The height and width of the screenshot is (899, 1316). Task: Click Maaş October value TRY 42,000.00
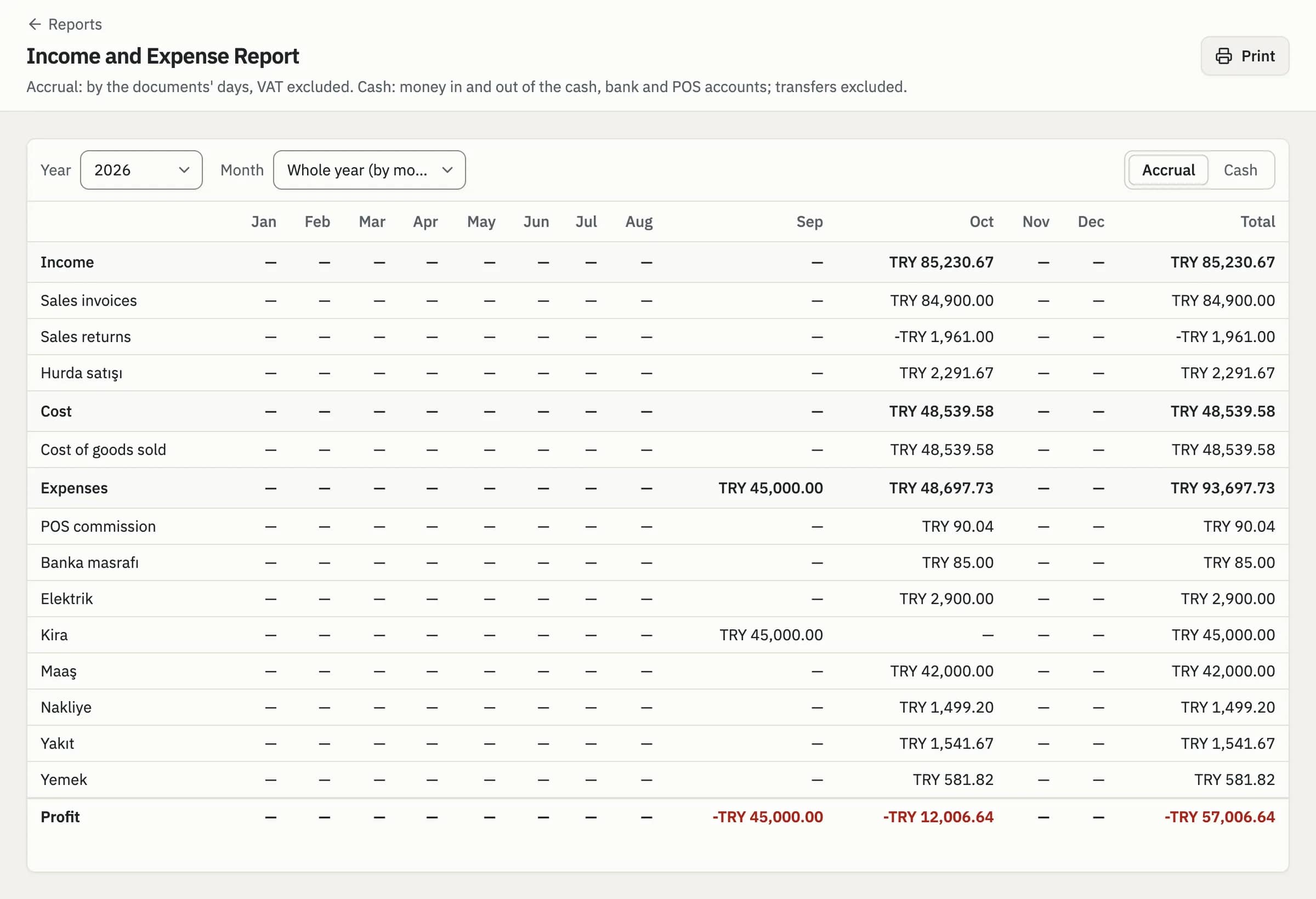(941, 672)
